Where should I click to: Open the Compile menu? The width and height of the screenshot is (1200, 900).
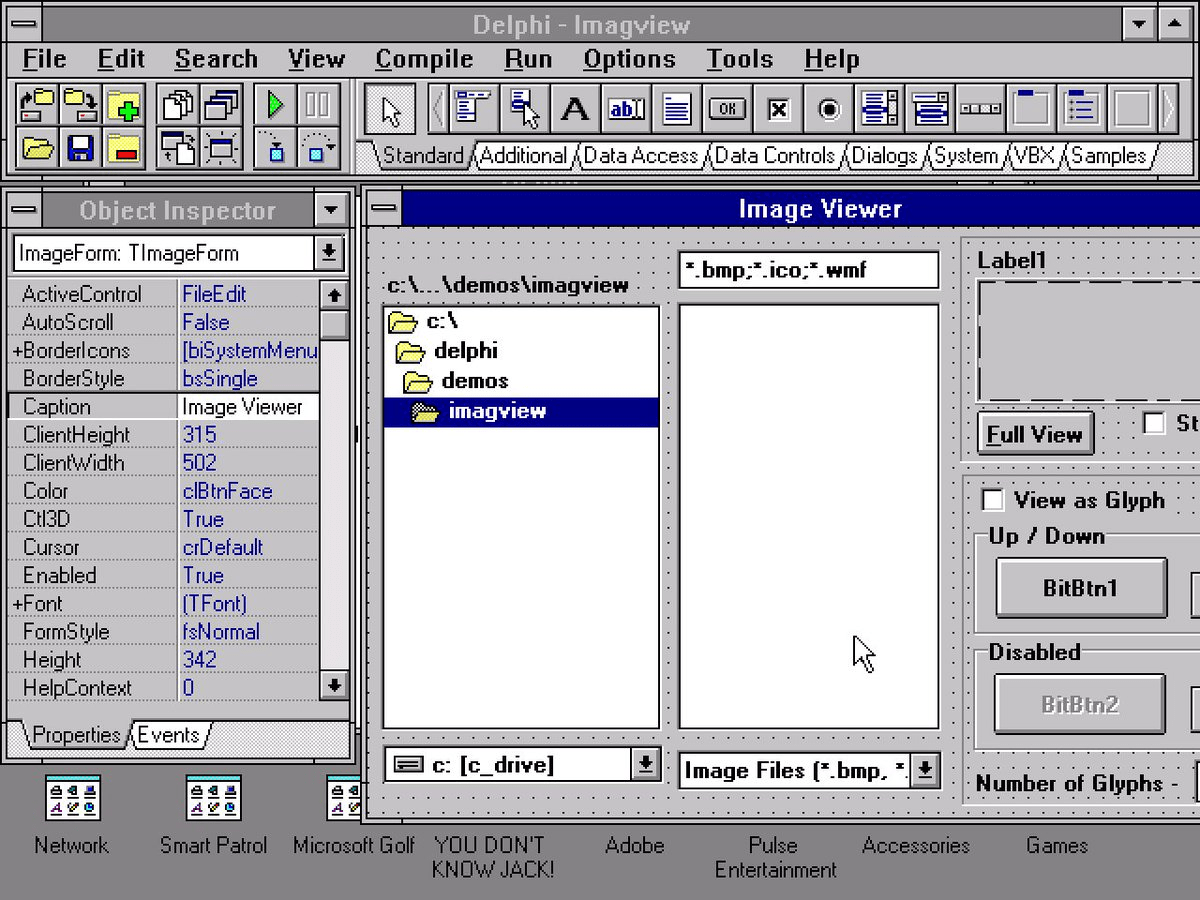(424, 58)
